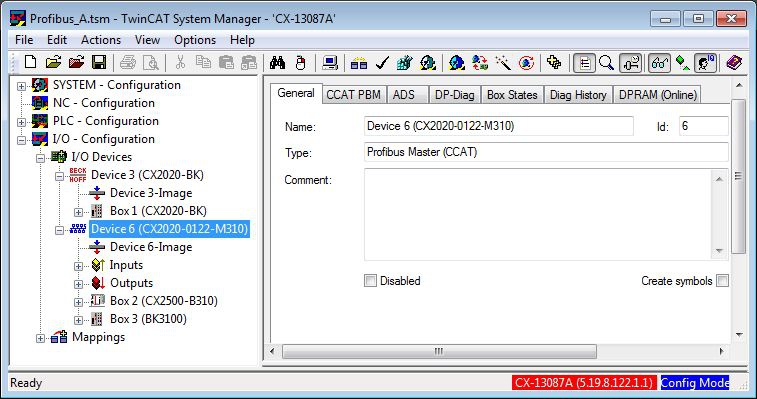Click the Print Preview toolbar icon

pyautogui.click(x=151, y=62)
